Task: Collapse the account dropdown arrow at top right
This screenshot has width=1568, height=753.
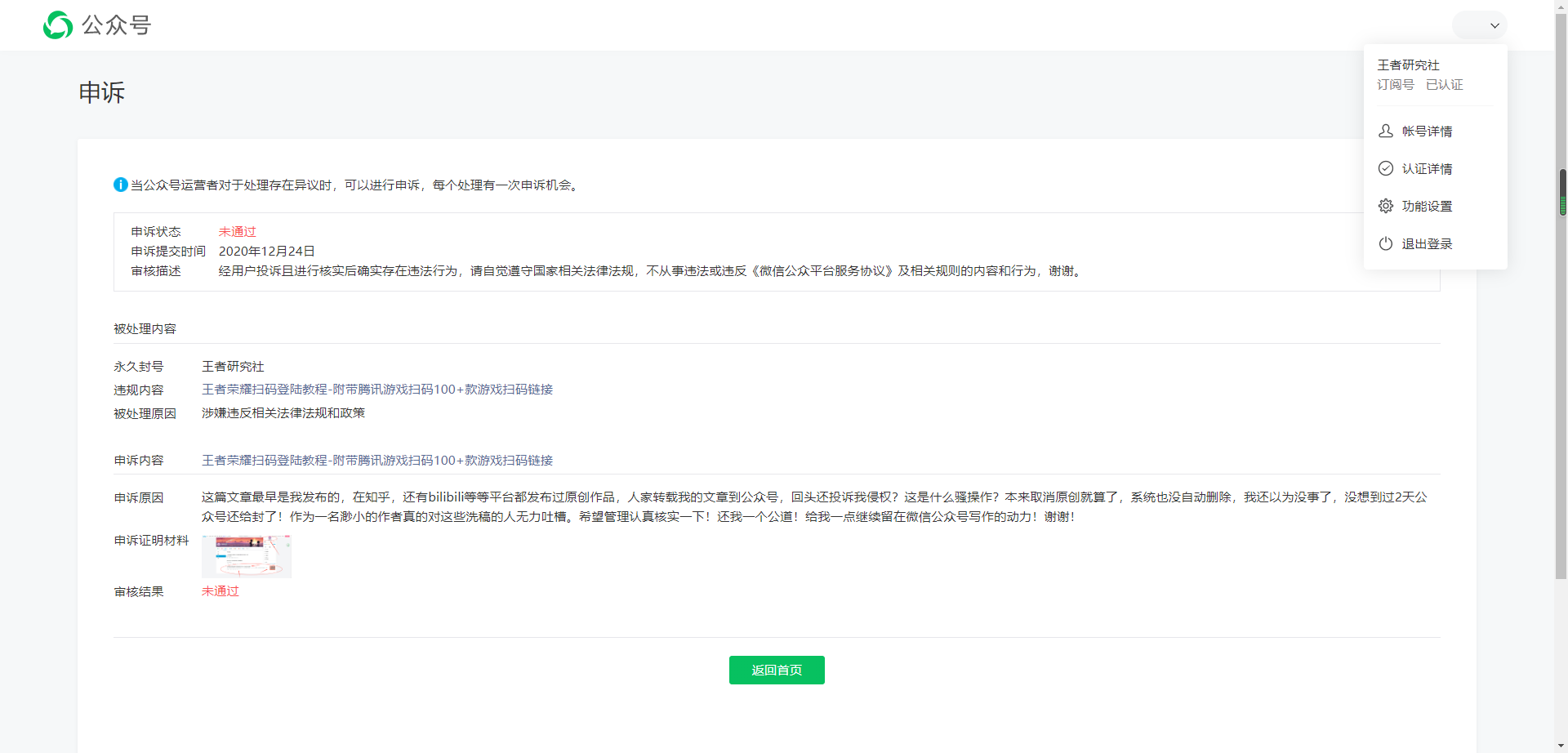Action: coord(1494,25)
